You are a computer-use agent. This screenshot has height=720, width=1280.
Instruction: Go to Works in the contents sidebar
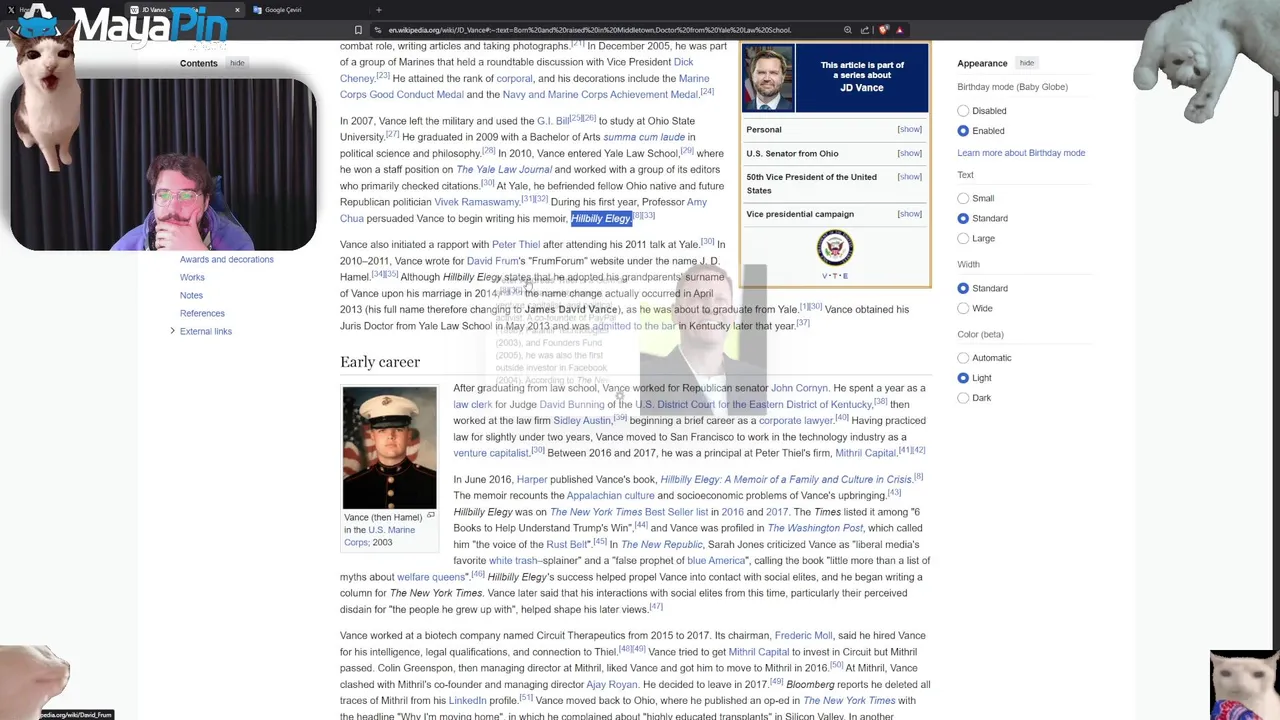(192, 278)
